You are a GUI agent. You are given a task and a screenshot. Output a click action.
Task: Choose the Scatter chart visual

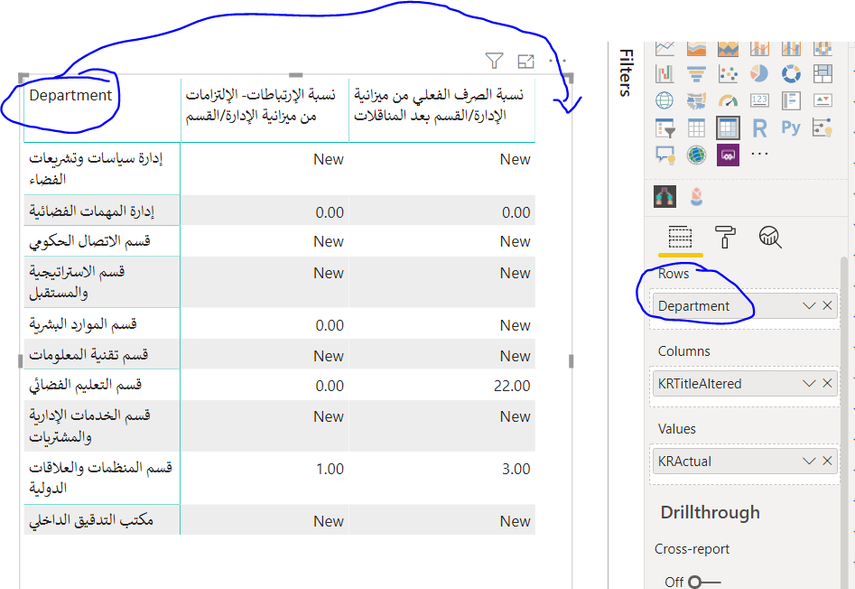coord(728,74)
